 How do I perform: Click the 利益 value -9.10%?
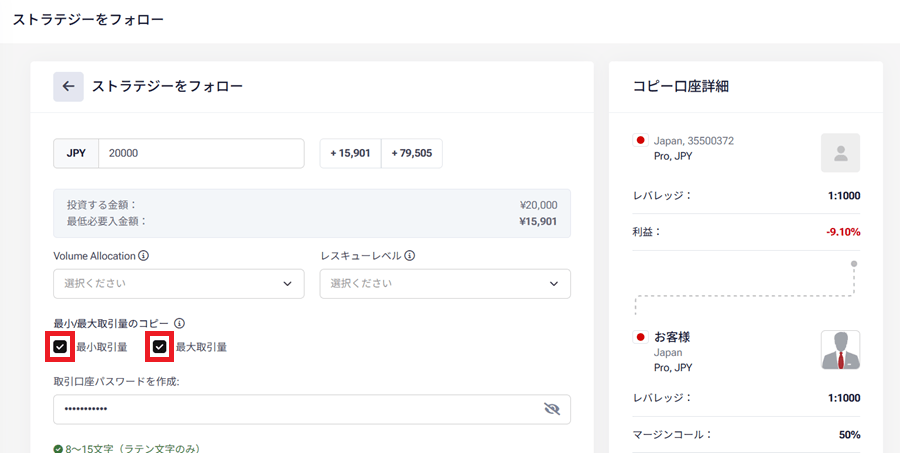point(843,232)
